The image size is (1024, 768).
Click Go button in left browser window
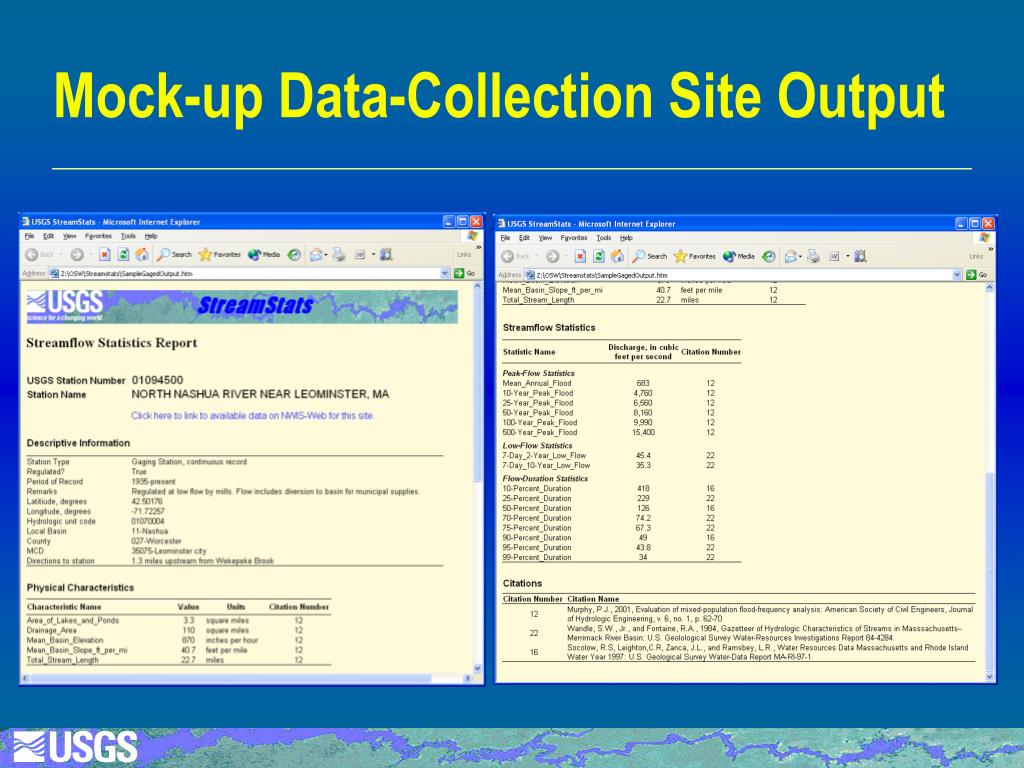coord(464,274)
